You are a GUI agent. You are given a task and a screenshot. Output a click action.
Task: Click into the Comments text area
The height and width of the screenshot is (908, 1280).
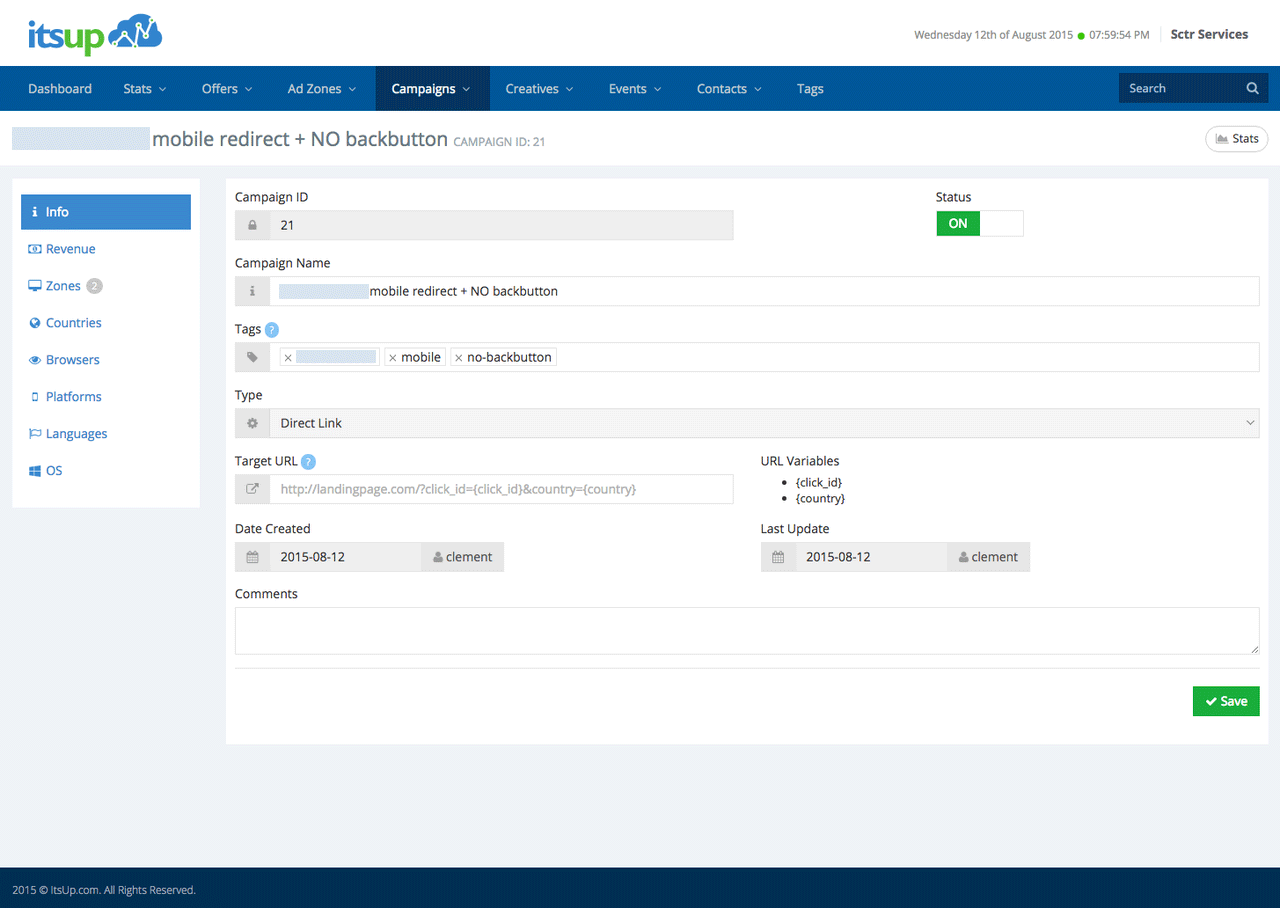[746, 630]
